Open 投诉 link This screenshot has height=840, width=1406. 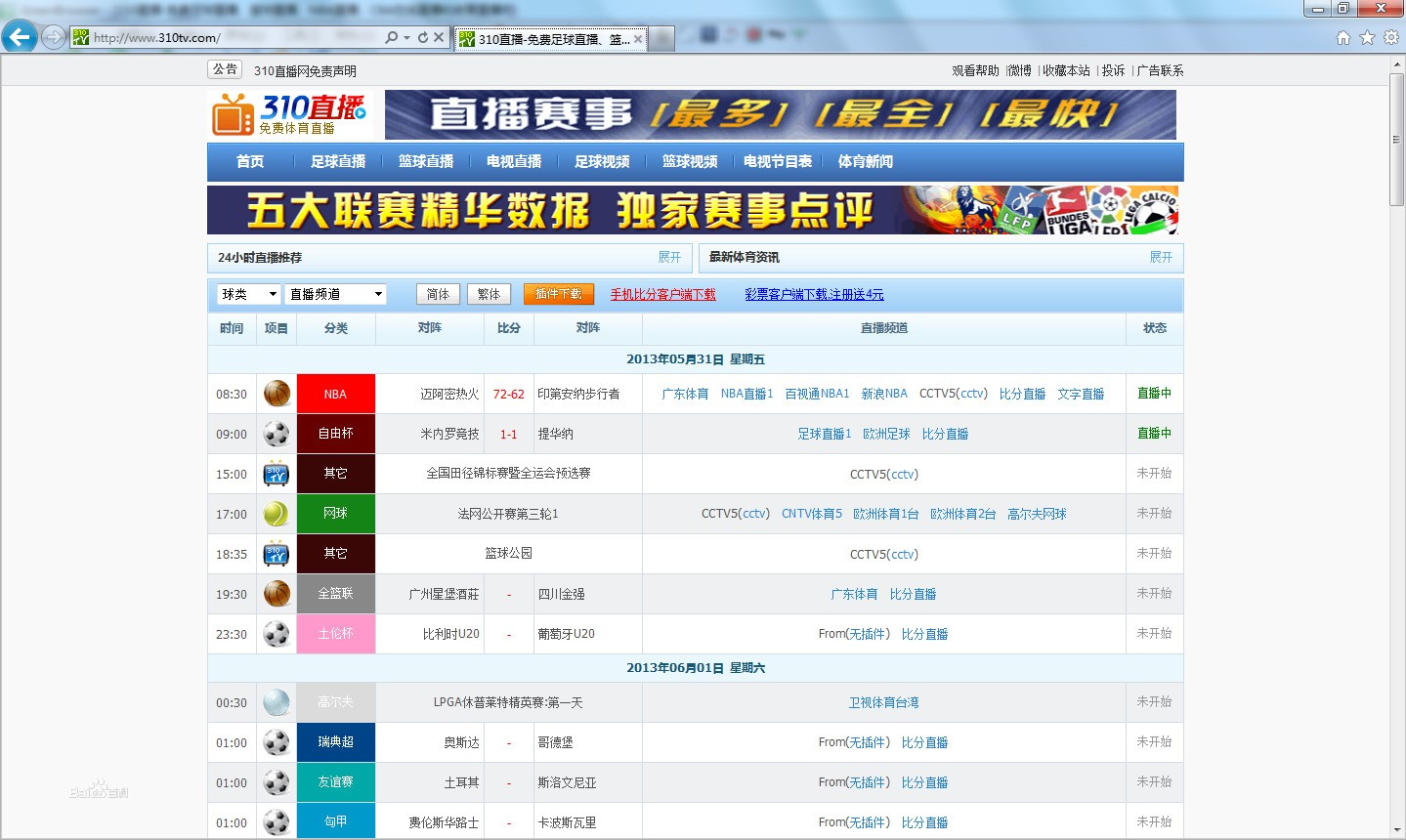pyautogui.click(x=1113, y=70)
